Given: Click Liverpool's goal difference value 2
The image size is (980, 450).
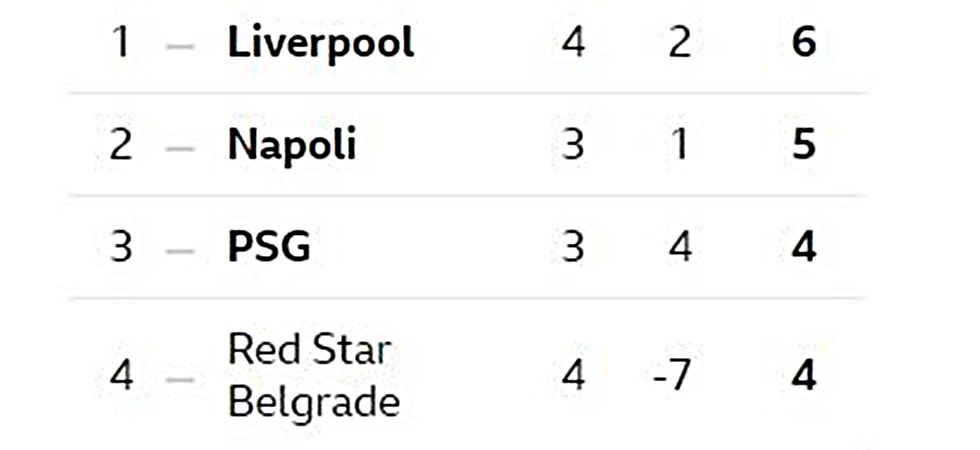Looking at the screenshot, I should coord(680,43).
